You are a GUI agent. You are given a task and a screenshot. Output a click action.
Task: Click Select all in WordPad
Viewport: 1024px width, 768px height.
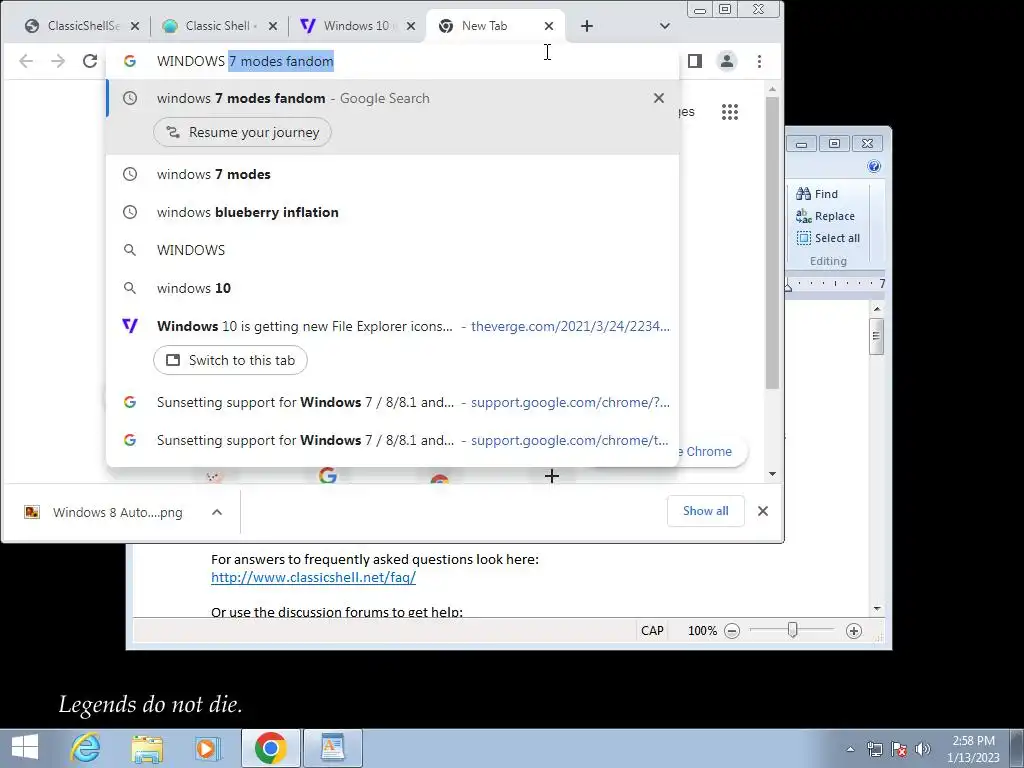point(828,238)
